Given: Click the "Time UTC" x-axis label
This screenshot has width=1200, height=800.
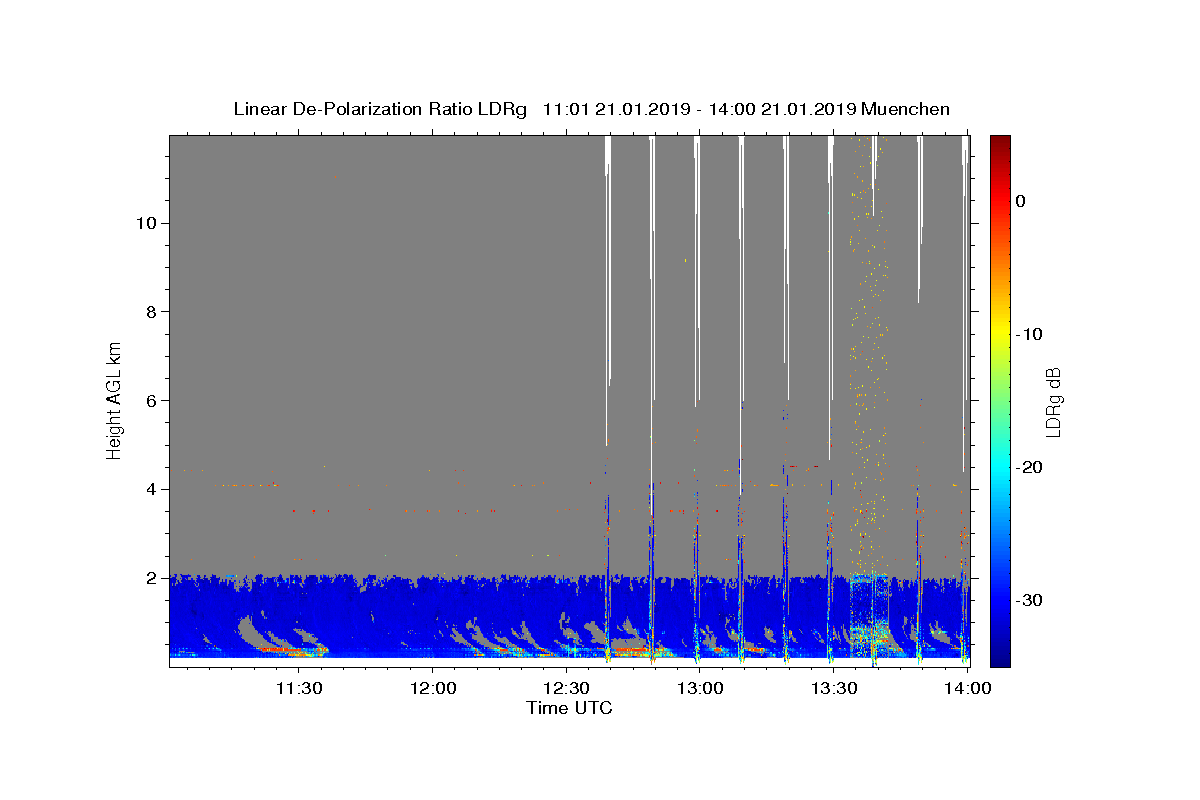Looking at the screenshot, I should tap(569, 708).
